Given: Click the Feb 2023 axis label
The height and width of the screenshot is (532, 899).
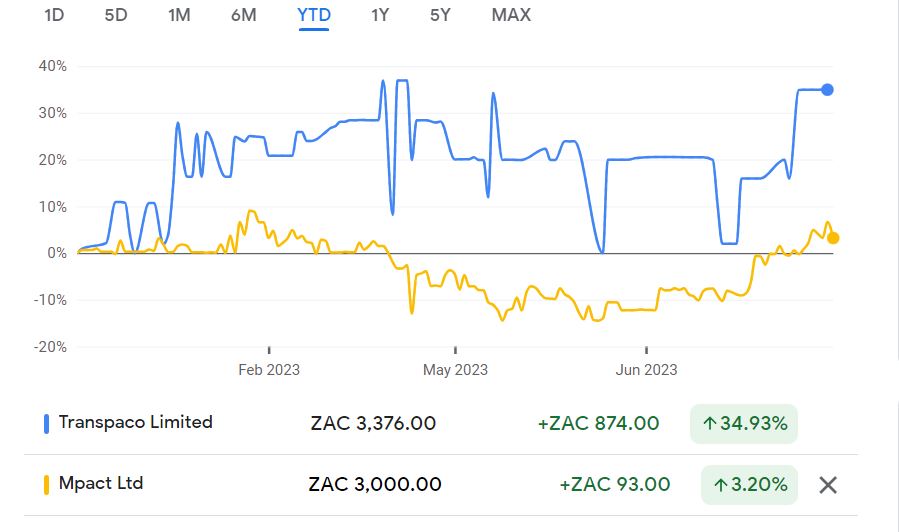Looking at the screenshot, I should click(269, 370).
